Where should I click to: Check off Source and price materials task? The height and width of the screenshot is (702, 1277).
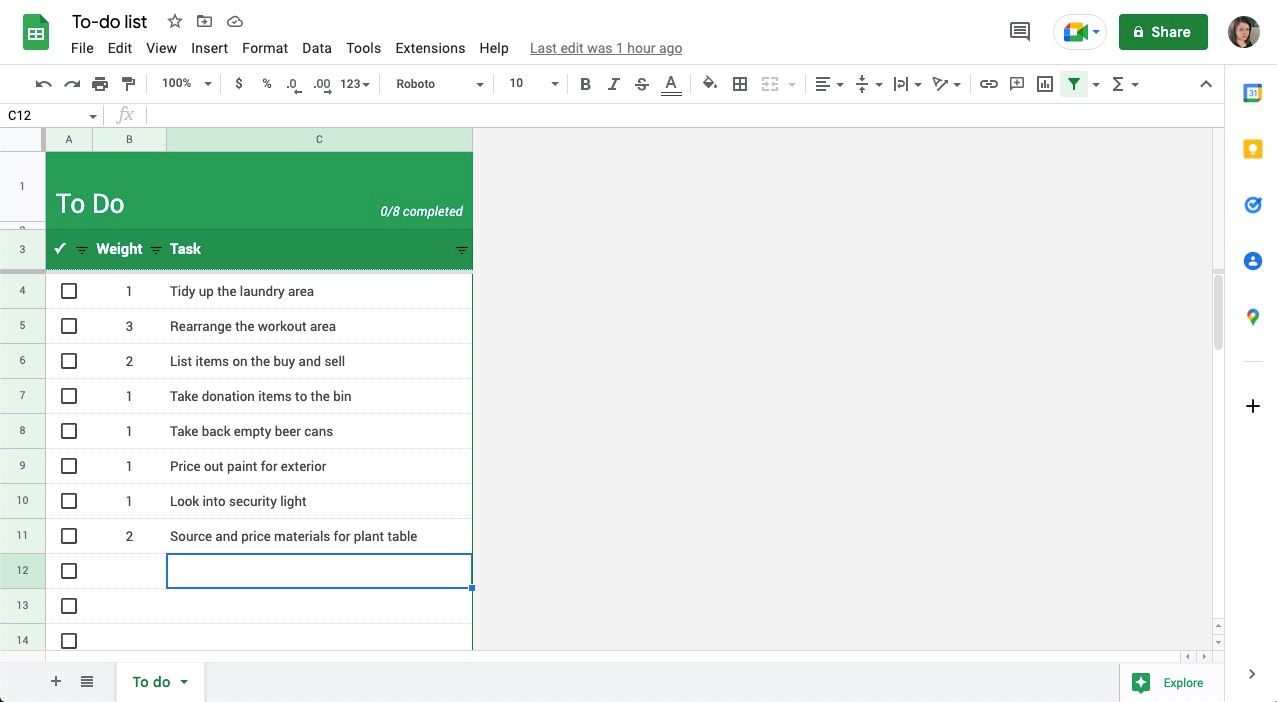(x=69, y=536)
